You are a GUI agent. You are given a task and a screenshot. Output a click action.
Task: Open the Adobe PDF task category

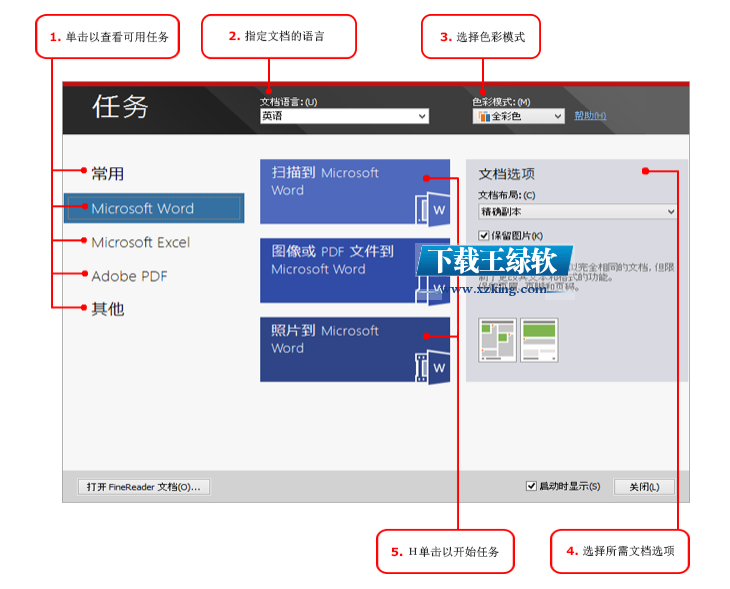click(129, 276)
